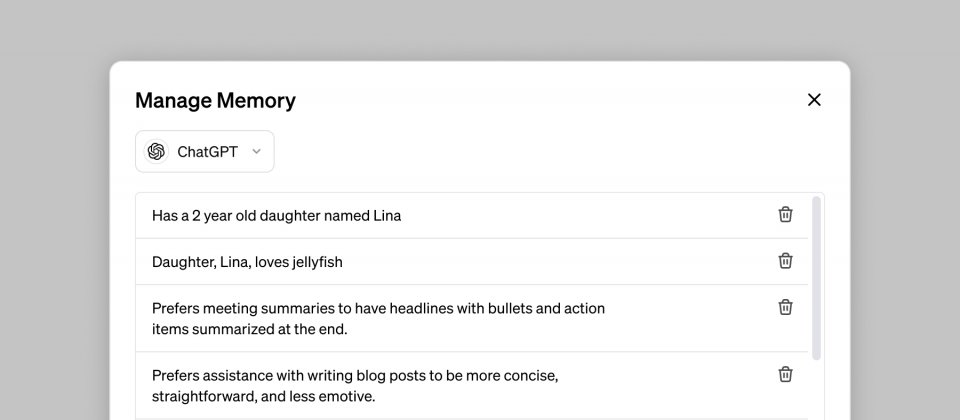Click "straightforward, and less emotive." line

264,397
